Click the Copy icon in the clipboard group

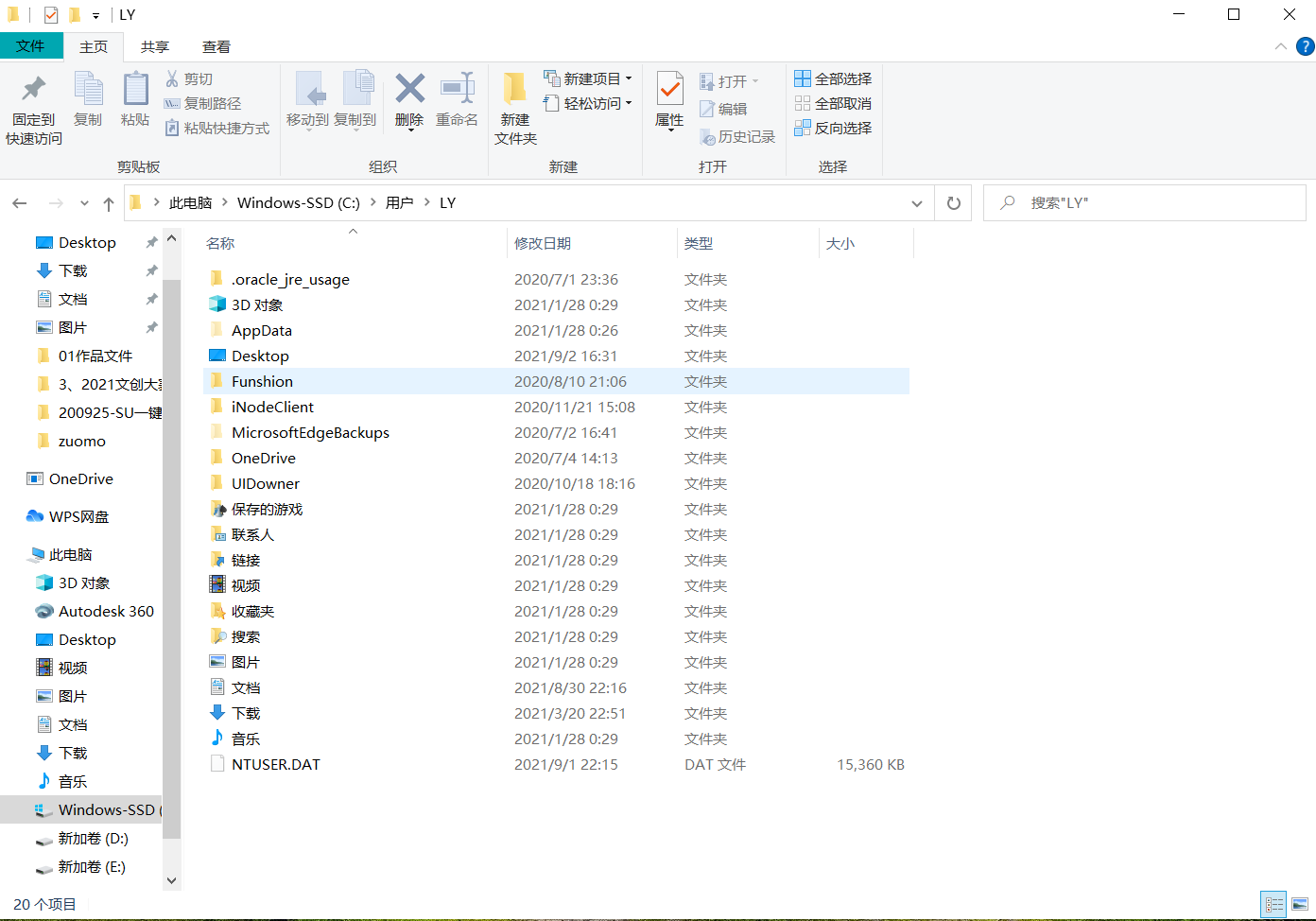point(88,90)
